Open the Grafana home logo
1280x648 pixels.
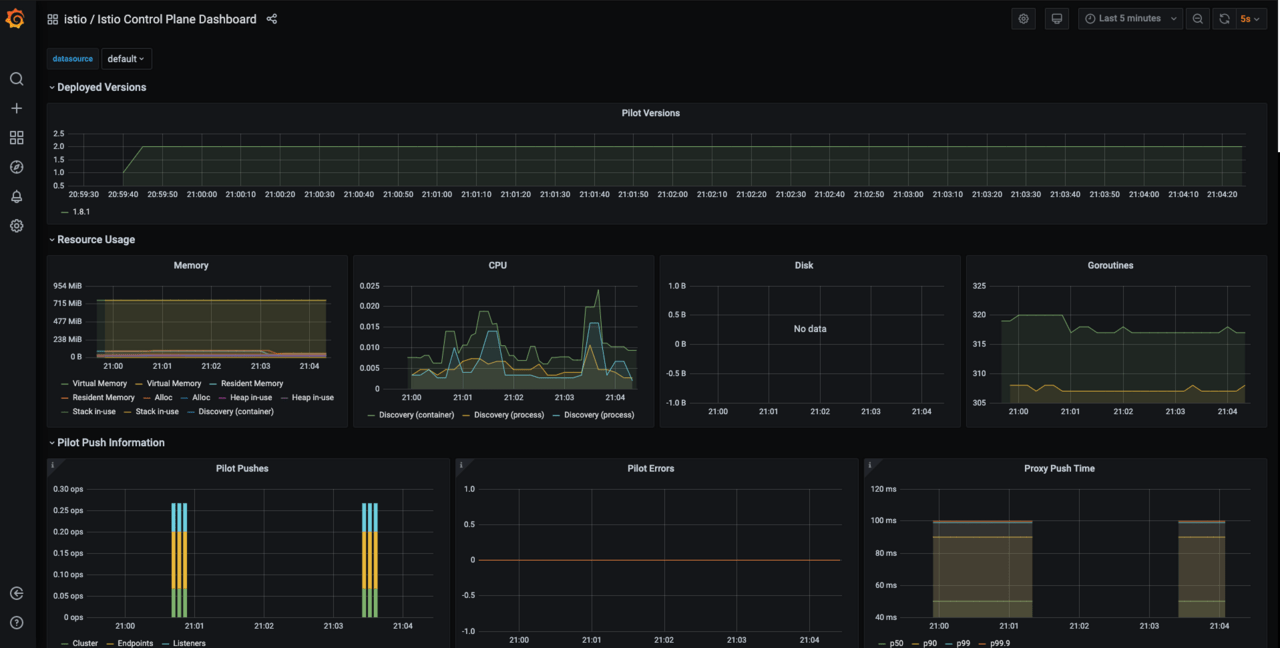[x=15, y=19]
